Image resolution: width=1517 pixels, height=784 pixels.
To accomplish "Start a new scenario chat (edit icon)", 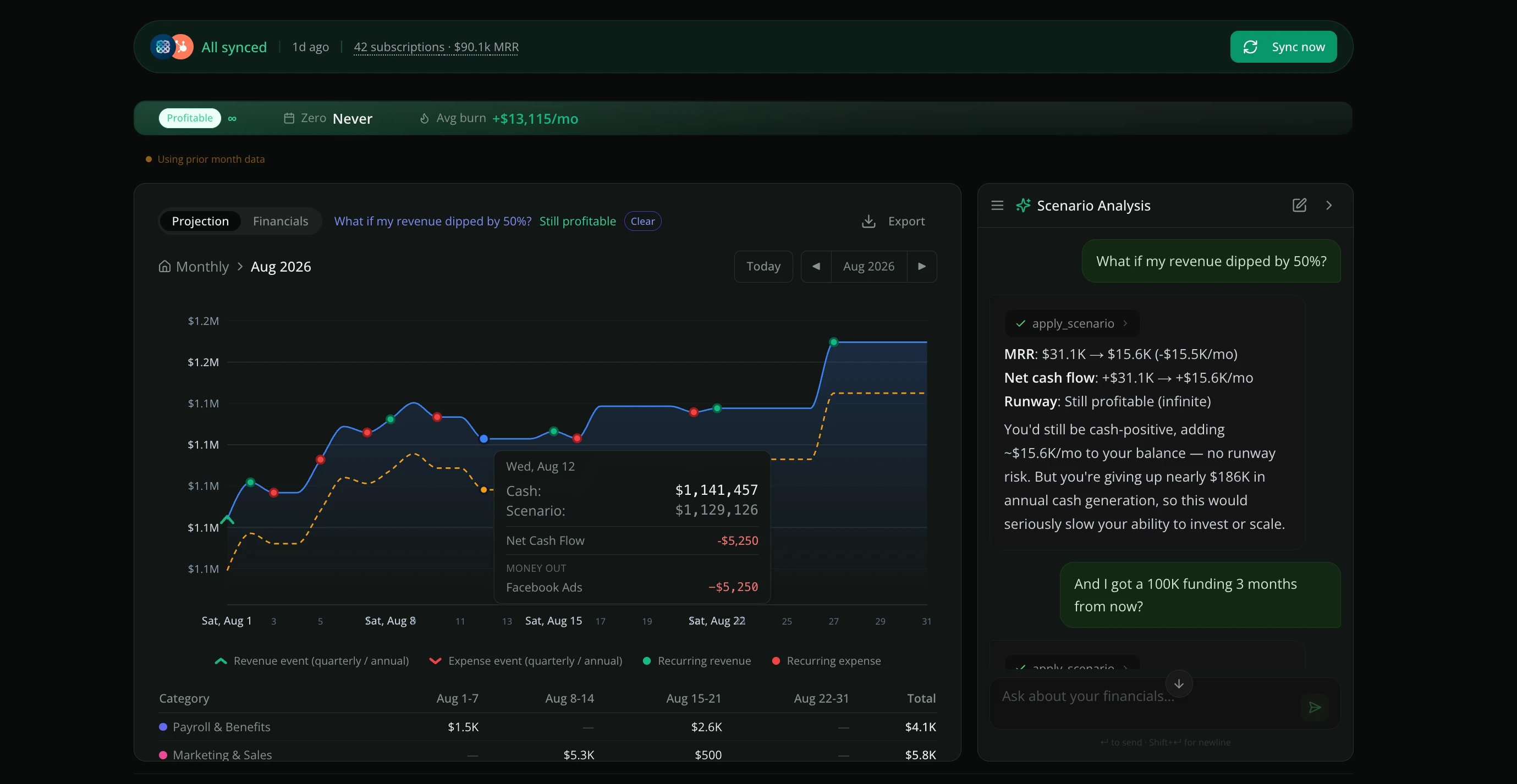I will [x=1299, y=205].
